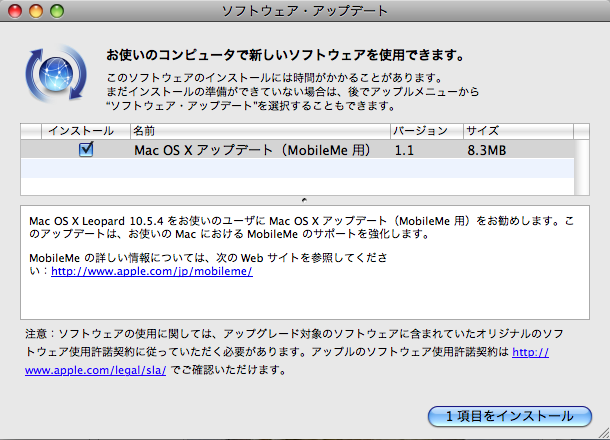Viewport: 610px width, 440px height.
Task: Uncheck the Mac OS X アップデート install checkbox
Action: tap(86, 149)
